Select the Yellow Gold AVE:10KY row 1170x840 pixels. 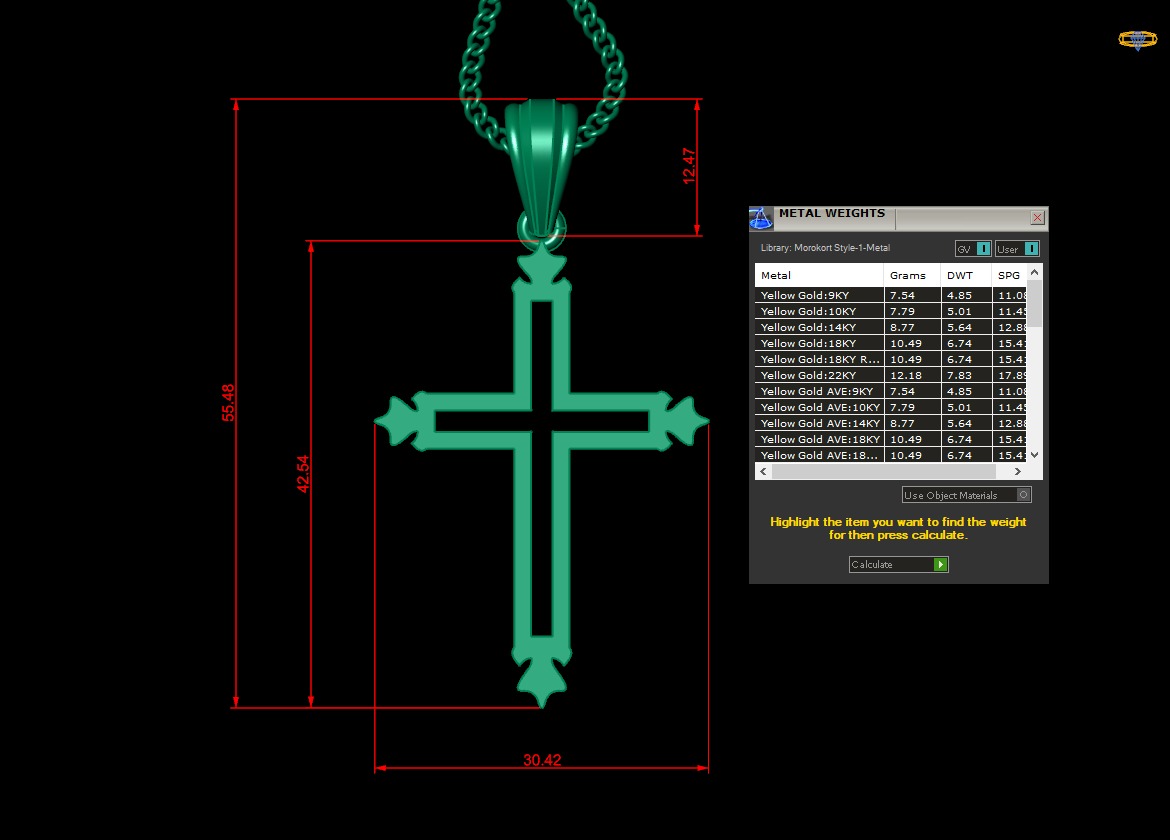click(x=890, y=407)
